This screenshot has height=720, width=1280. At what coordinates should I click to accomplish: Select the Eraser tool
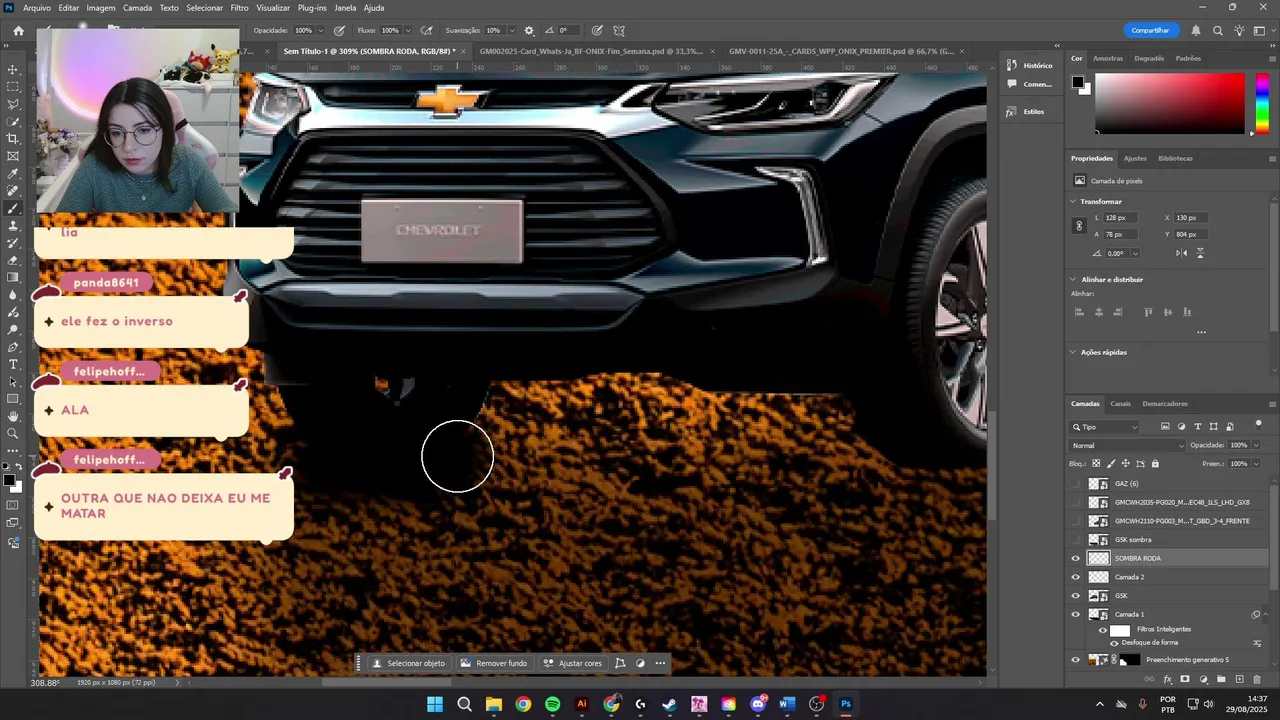(x=13, y=260)
